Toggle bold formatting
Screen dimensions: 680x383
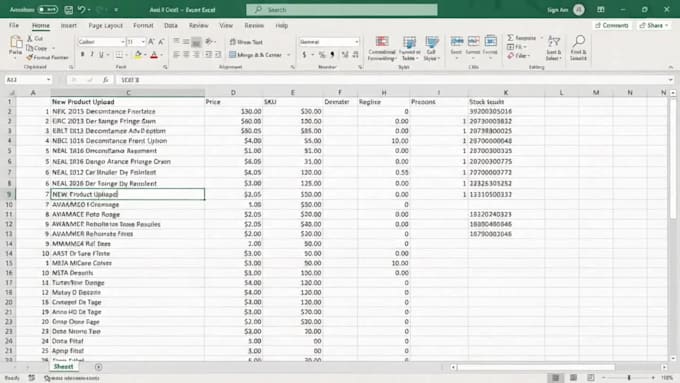point(82,55)
